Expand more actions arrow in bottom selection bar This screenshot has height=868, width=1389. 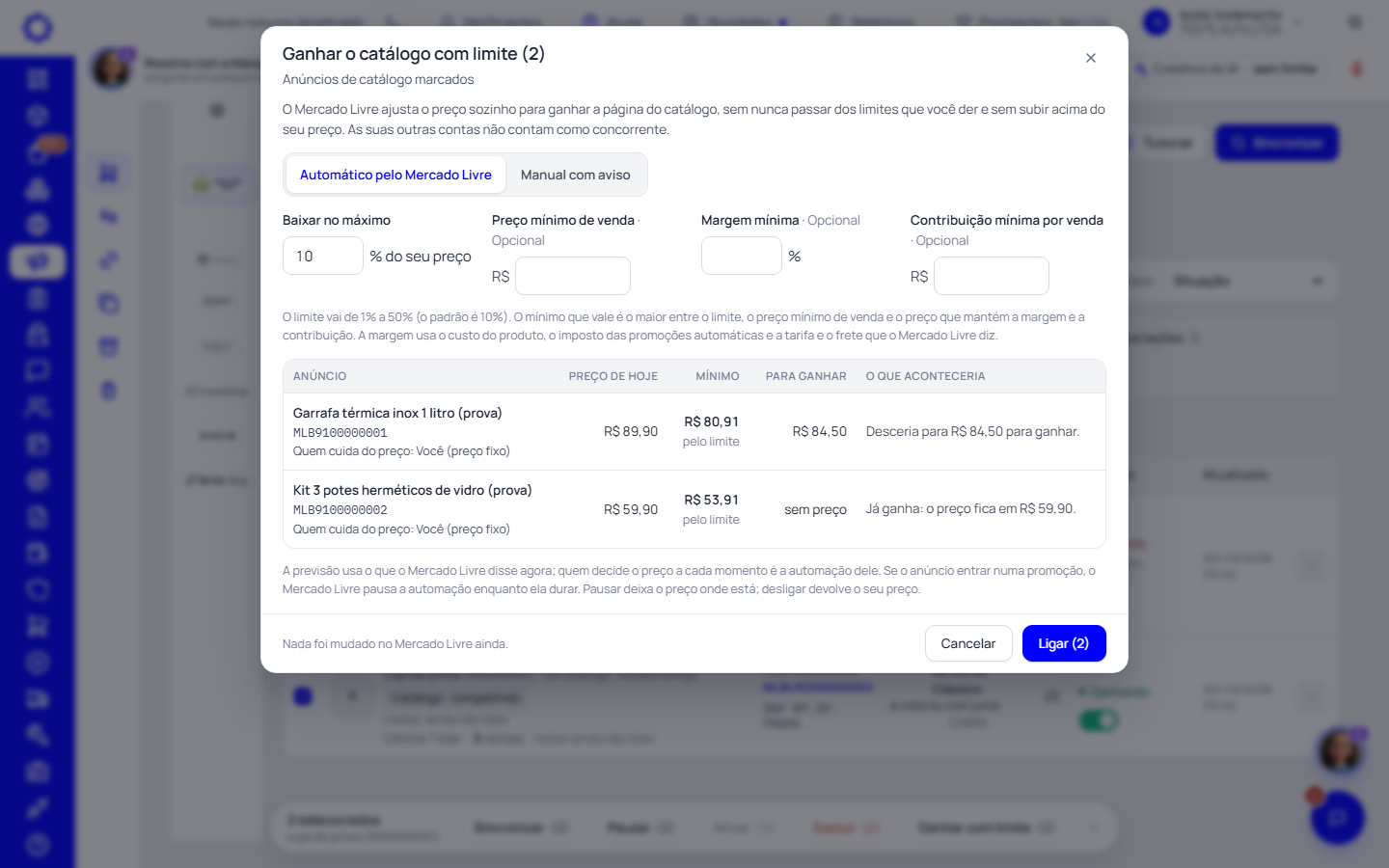pyautogui.click(x=1093, y=827)
